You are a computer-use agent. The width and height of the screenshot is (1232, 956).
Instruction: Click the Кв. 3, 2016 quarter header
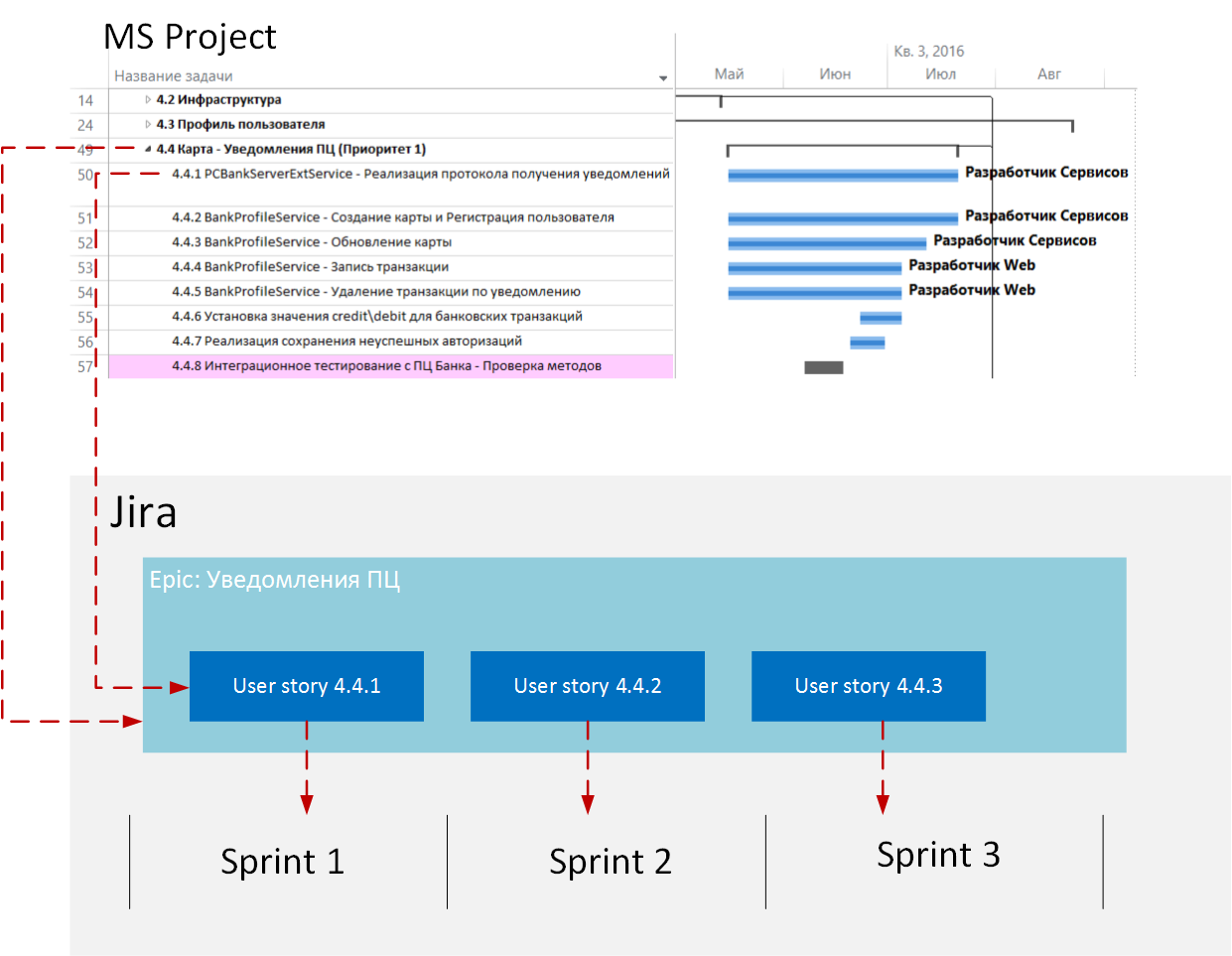coord(929,52)
